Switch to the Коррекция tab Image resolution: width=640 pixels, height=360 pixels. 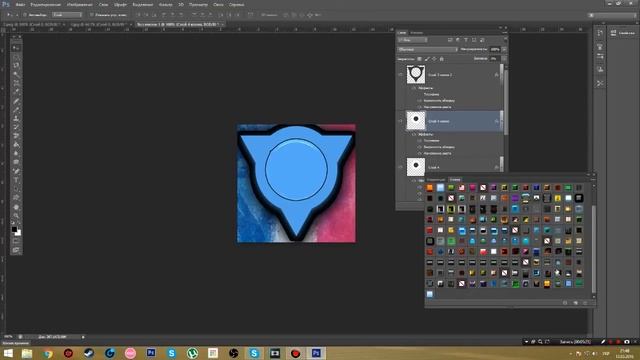(x=436, y=180)
